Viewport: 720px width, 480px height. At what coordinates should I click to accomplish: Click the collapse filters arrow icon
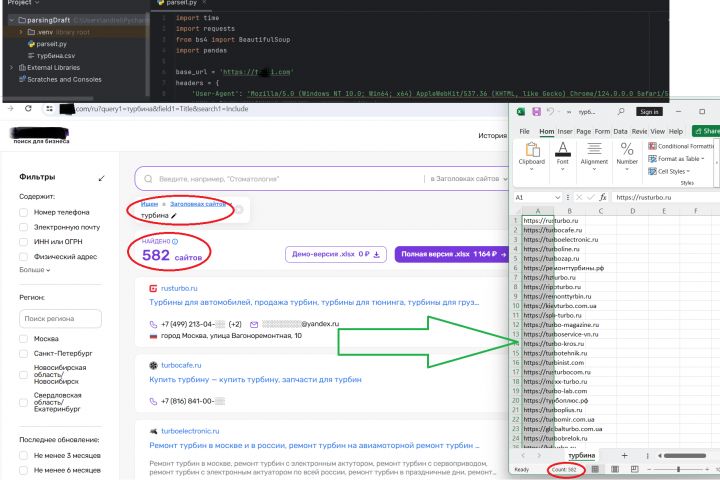[101, 178]
